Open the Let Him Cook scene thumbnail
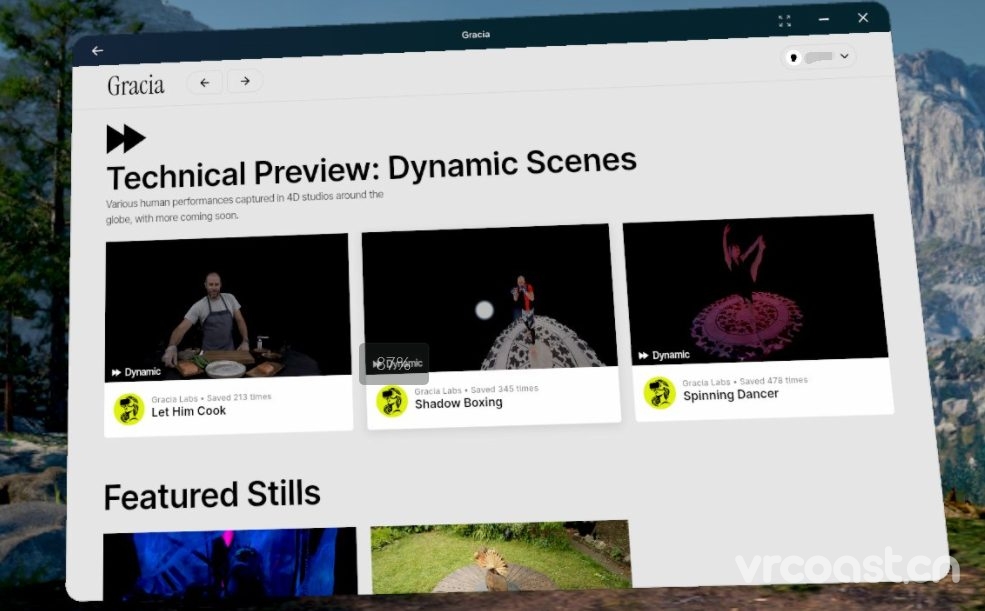985x611 pixels. (x=227, y=306)
